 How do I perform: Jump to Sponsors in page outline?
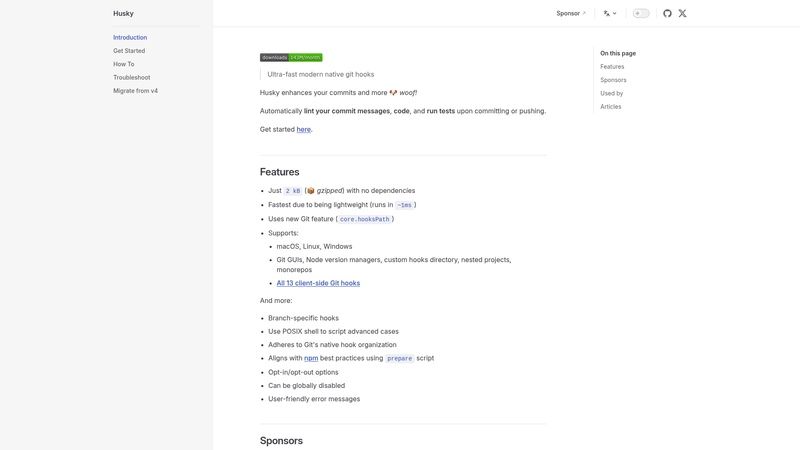(613, 80)
